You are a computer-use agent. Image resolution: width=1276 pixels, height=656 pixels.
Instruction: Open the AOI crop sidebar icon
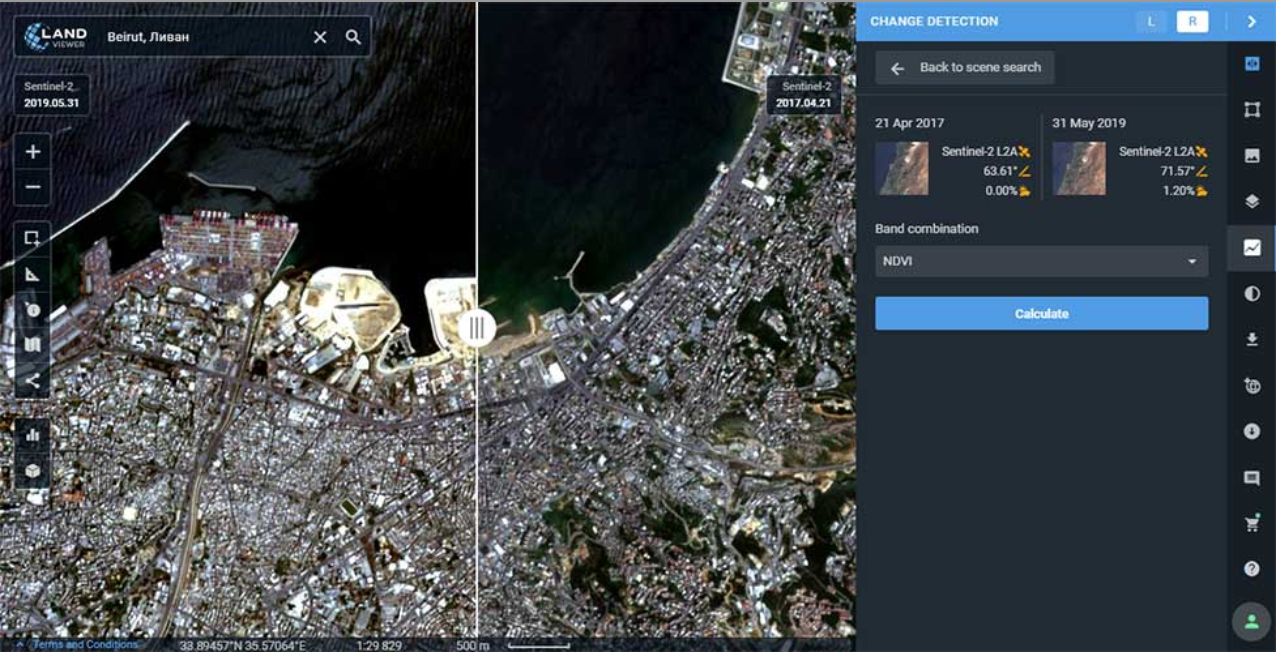click(x=1251, y=109)
